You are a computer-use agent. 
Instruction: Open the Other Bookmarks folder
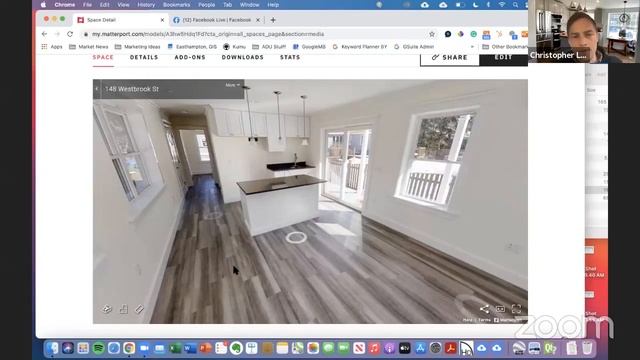pyautogui.click(x=505, y=47)
